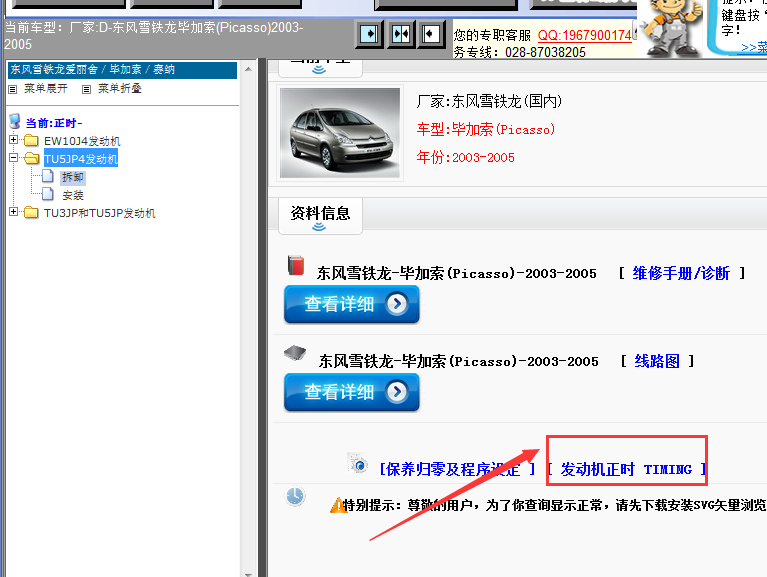This screenshot has height=577, width=767.
Task: Click 菜单折叠 to collapse menu
Action: pos(120,89)
